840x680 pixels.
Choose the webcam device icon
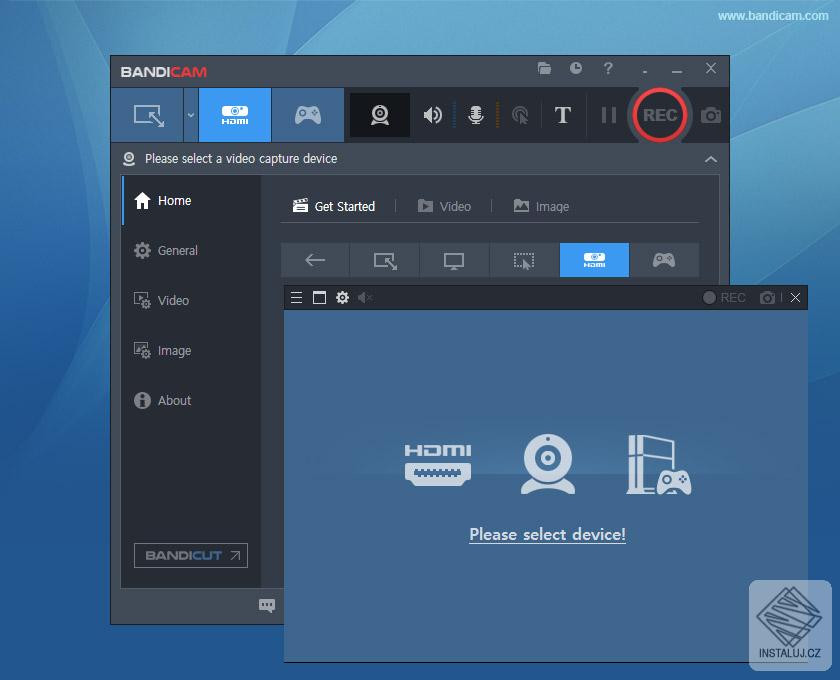click(548, 464)
